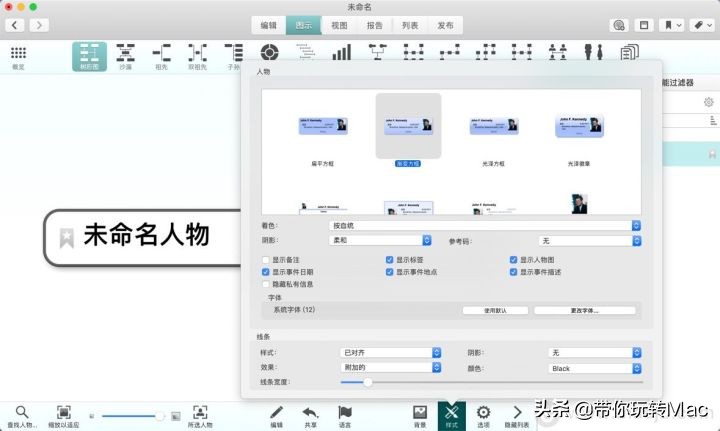Uncheck 显示标签
The image size is (720, 431).
click(389, 260)
